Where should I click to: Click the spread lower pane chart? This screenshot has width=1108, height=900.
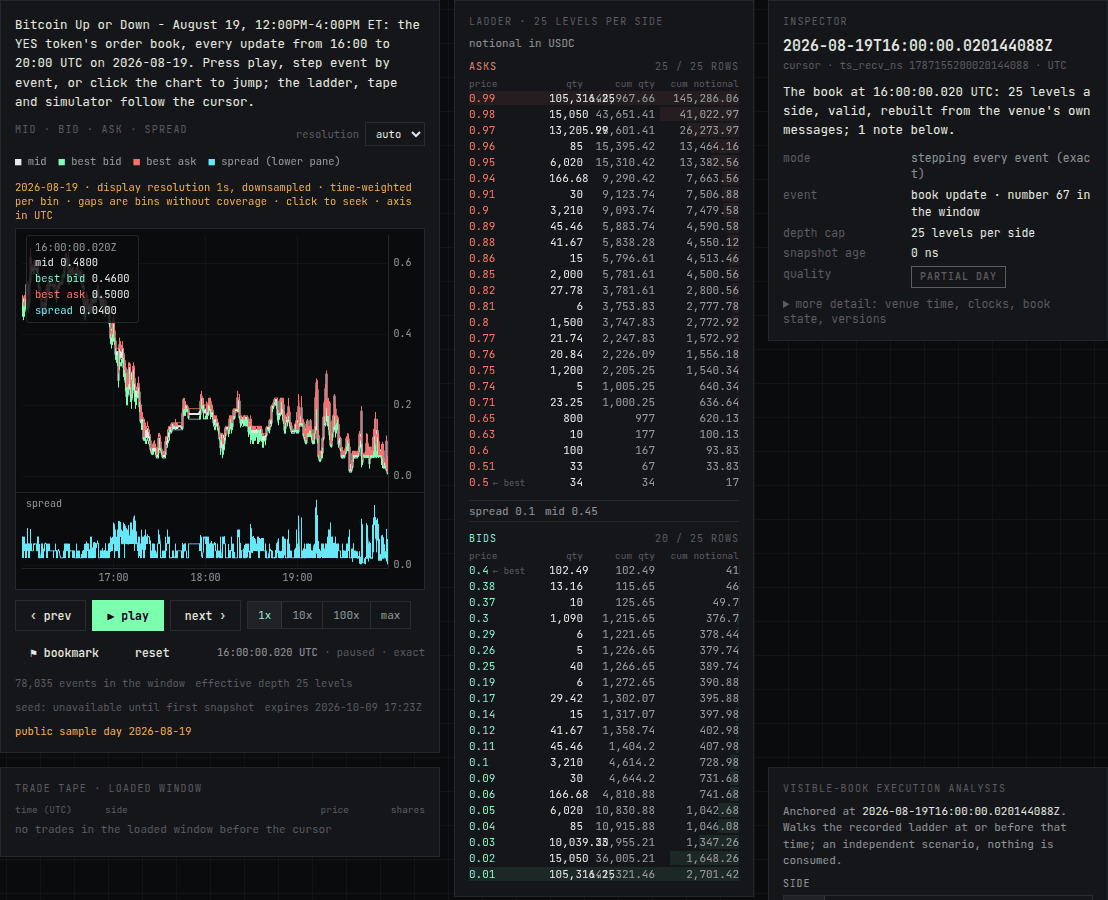205,533
